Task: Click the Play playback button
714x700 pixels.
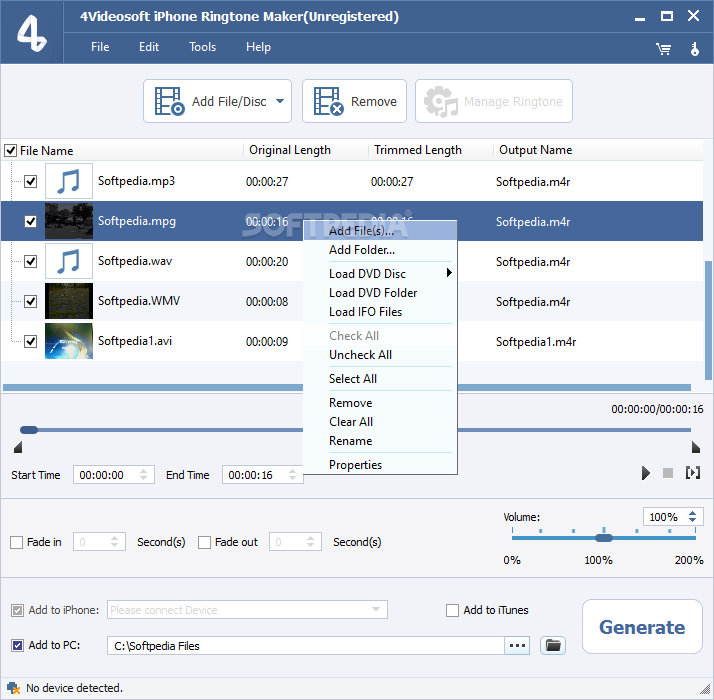Action: click(645, 473)
